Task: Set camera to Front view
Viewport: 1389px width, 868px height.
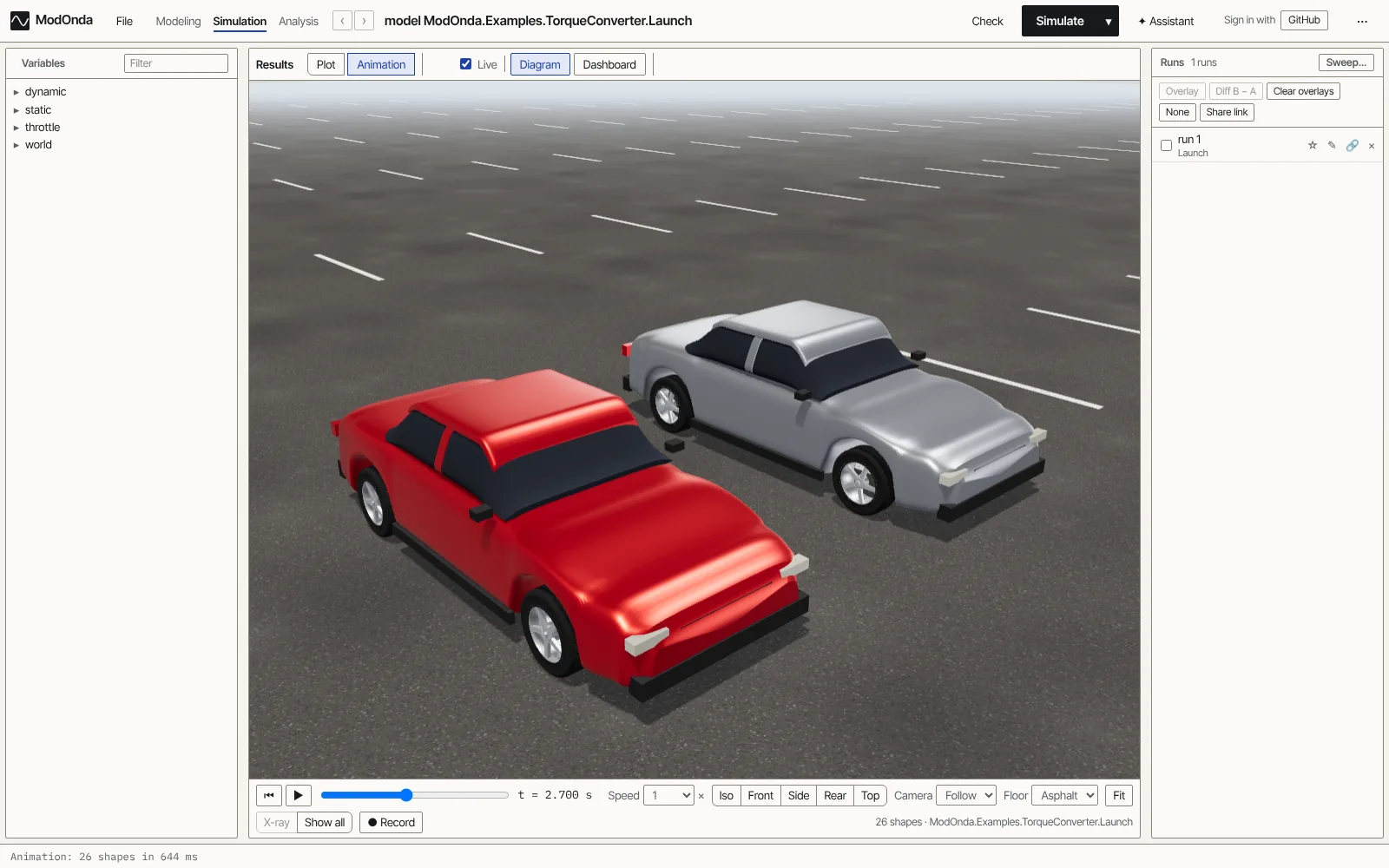Action: tap(760, 795)
